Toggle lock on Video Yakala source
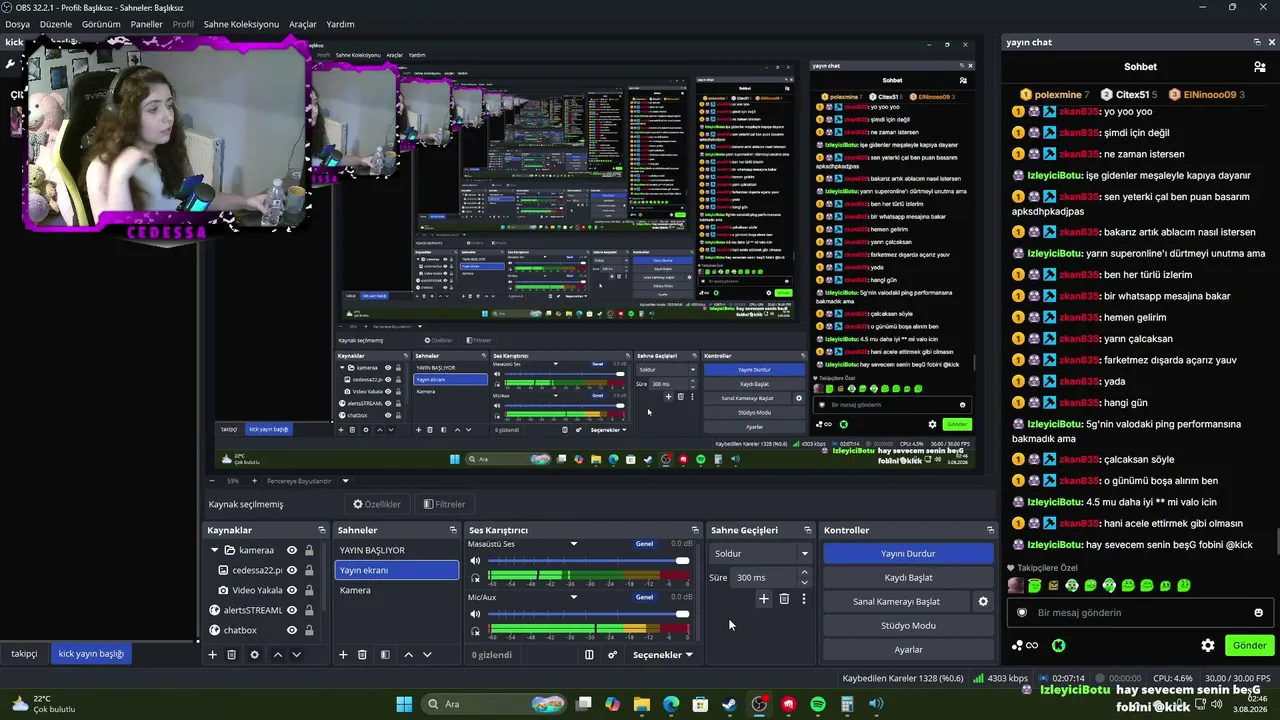1280x720 pixels. click(309, 590)
